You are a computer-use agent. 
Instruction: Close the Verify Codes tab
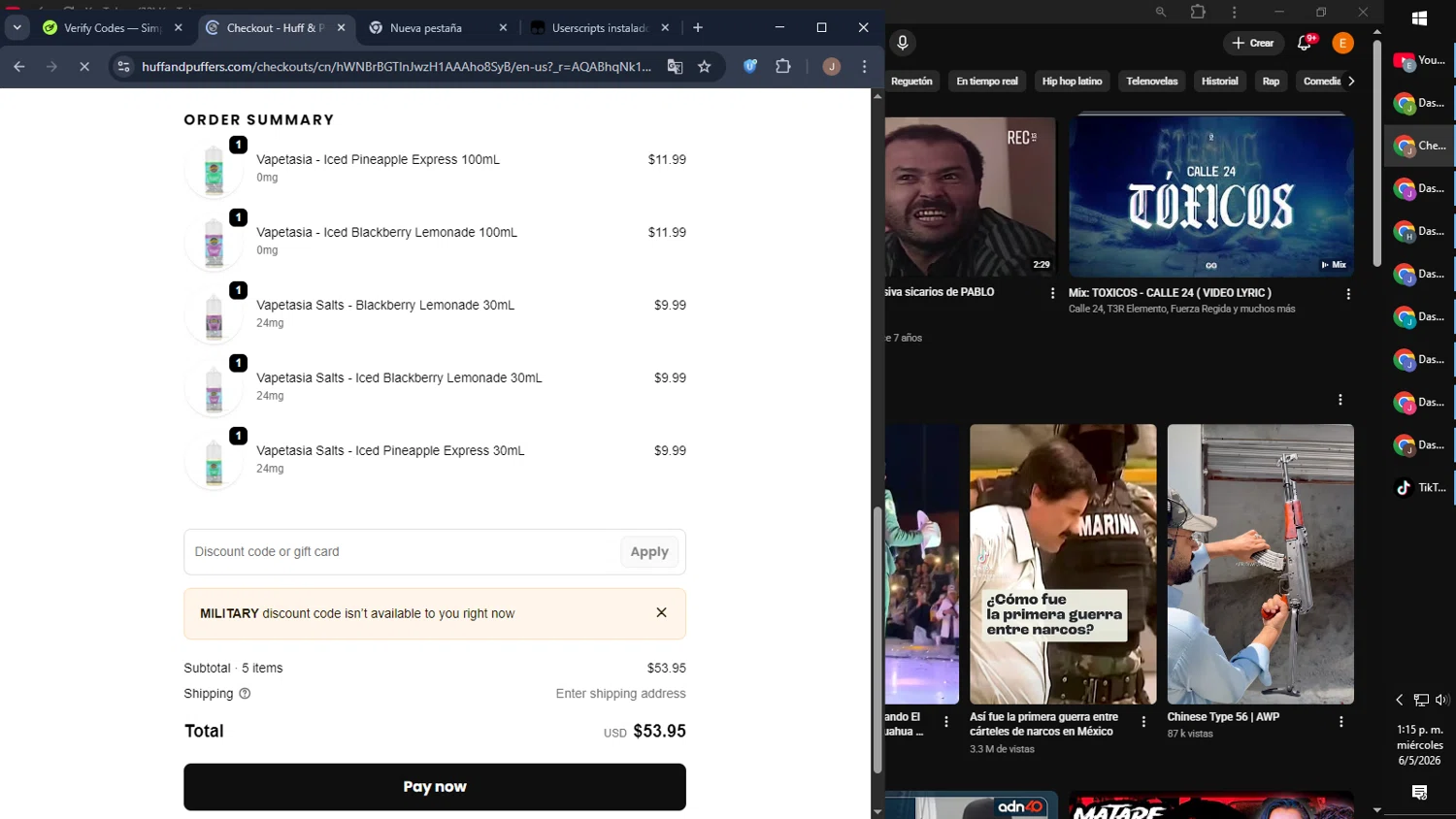point(179,28)
